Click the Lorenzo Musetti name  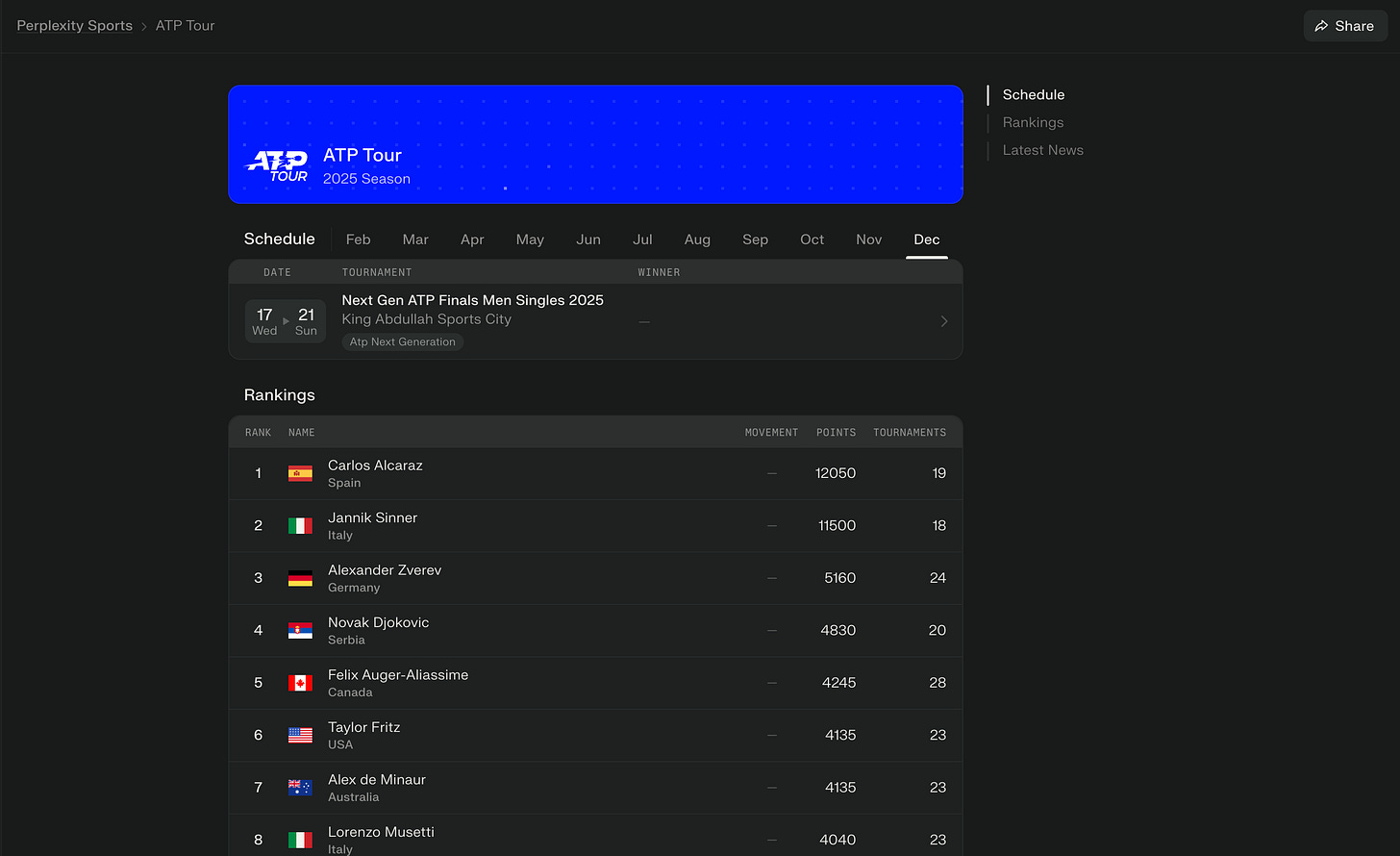(x=381, y=832)
